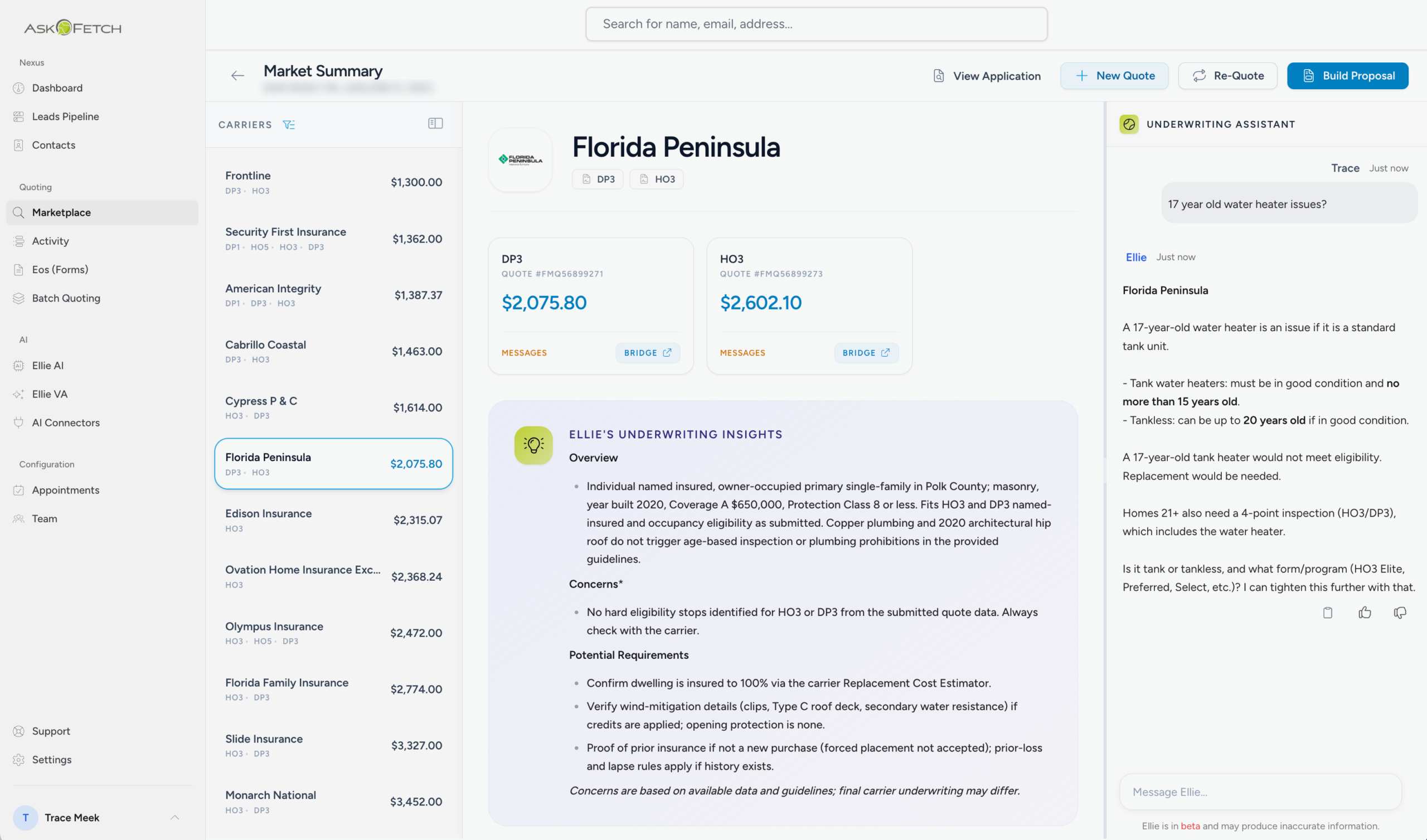The image size is (1427, 840).
Task: Start a New Quote
Action: pos(1114,75)
